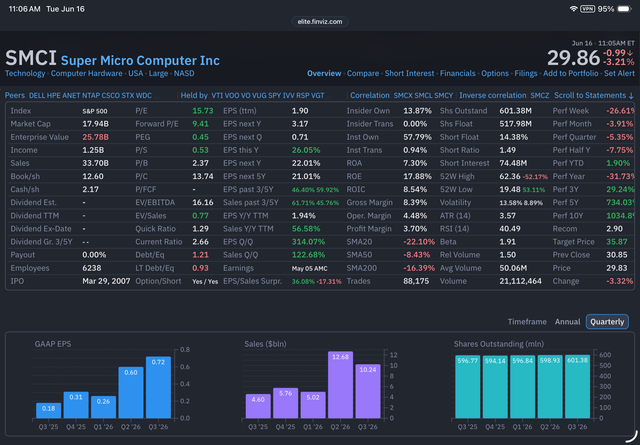Click the S&P 500 index value
The image size is (640, 445).
click(x=95, y=111)
